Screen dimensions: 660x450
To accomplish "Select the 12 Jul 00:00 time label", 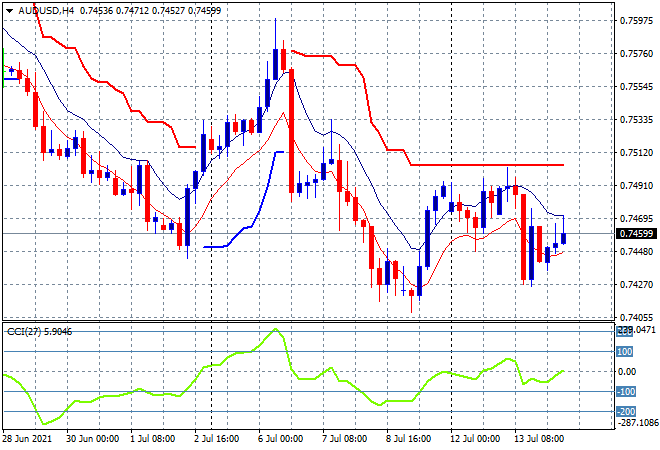I will pos(476,439).
